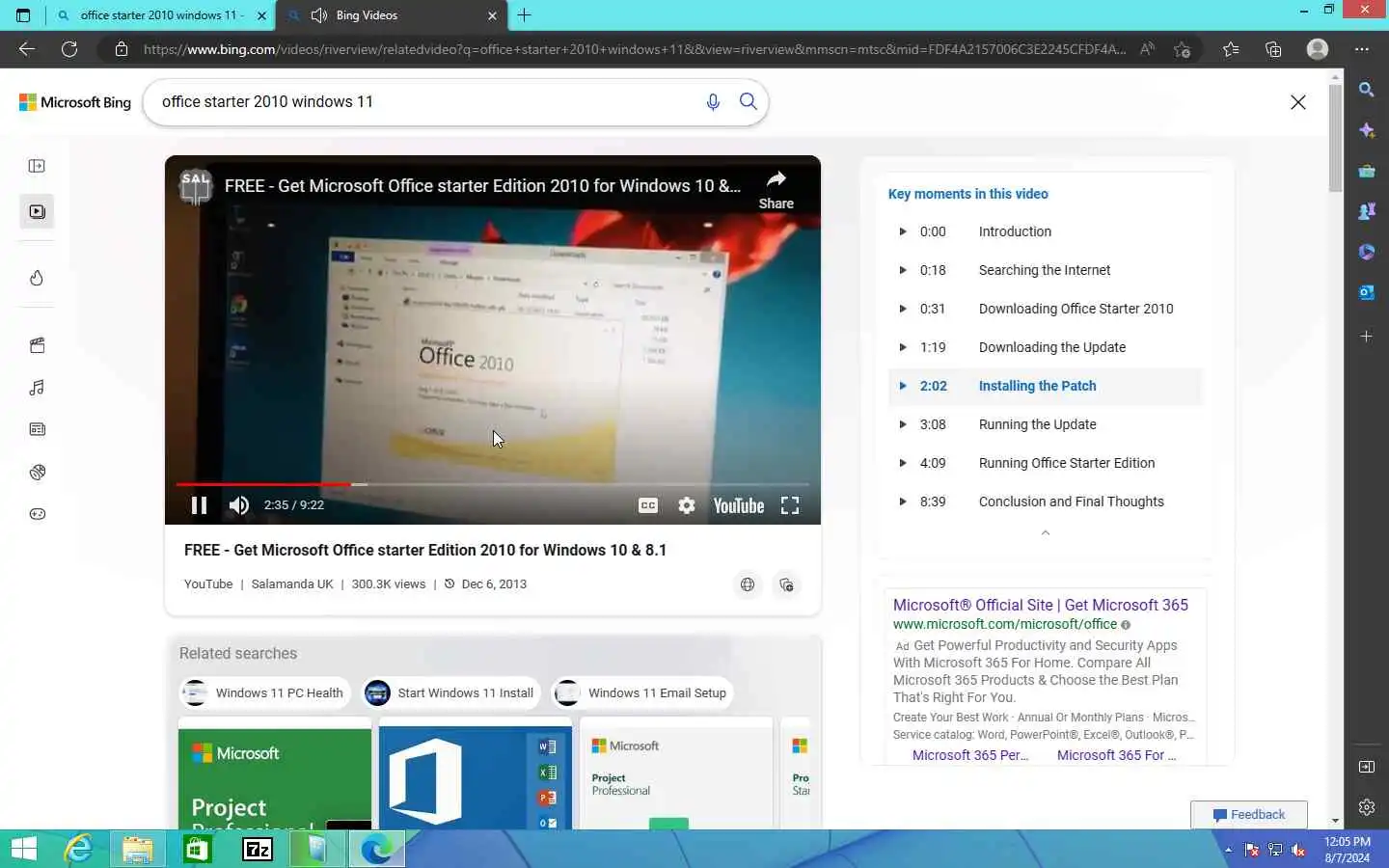The image size is (1389, 868).
Task: Open the browser profile avatar
Action: coord(1318,49)
